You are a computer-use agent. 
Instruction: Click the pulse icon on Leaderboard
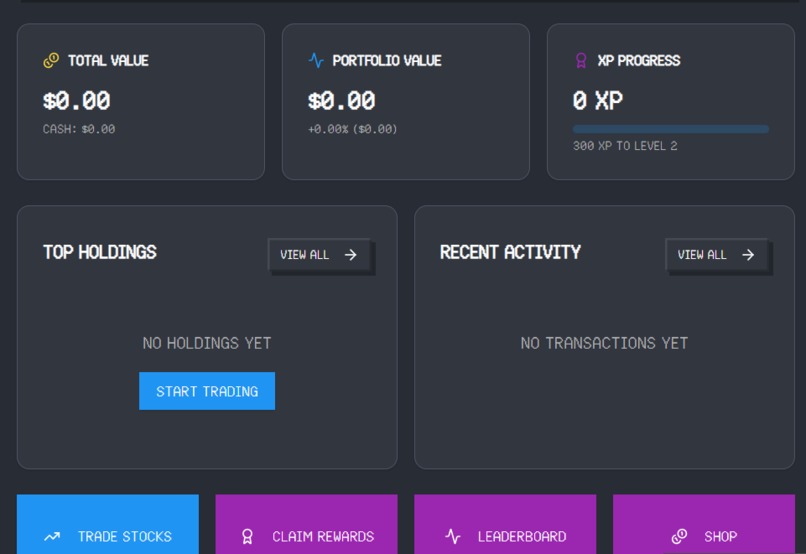(453, 537)
